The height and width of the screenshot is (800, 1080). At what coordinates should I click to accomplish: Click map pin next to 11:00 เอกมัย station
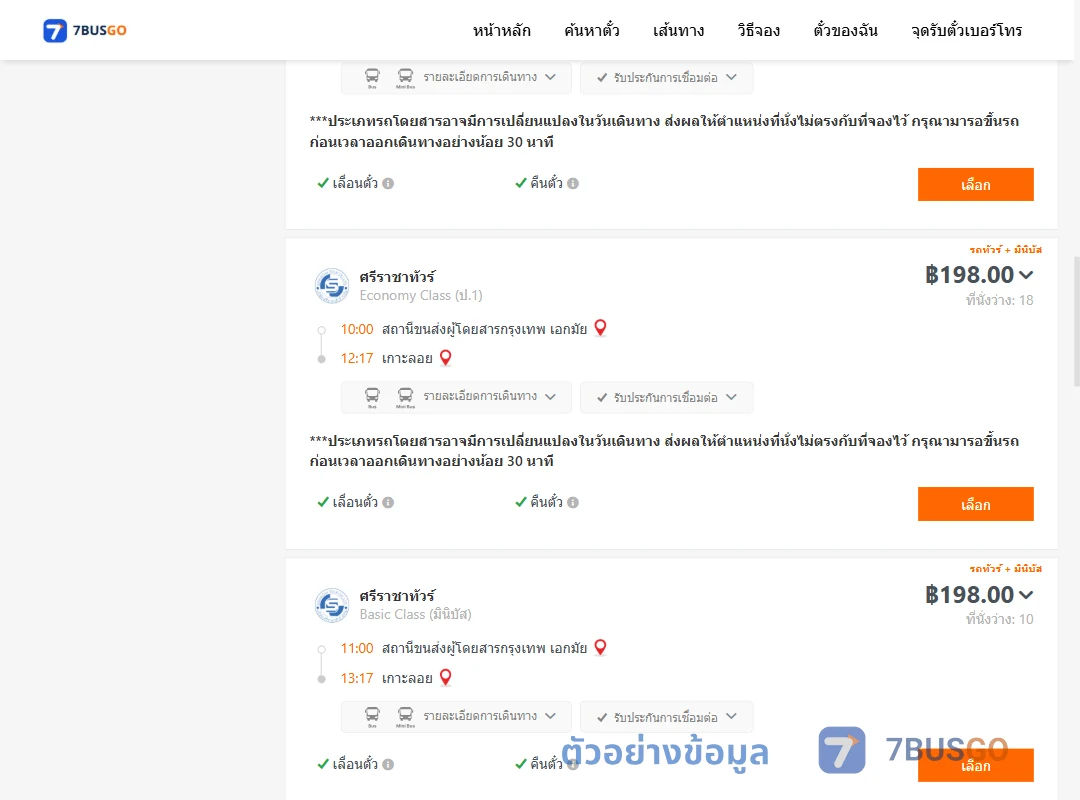pos(601,648)
